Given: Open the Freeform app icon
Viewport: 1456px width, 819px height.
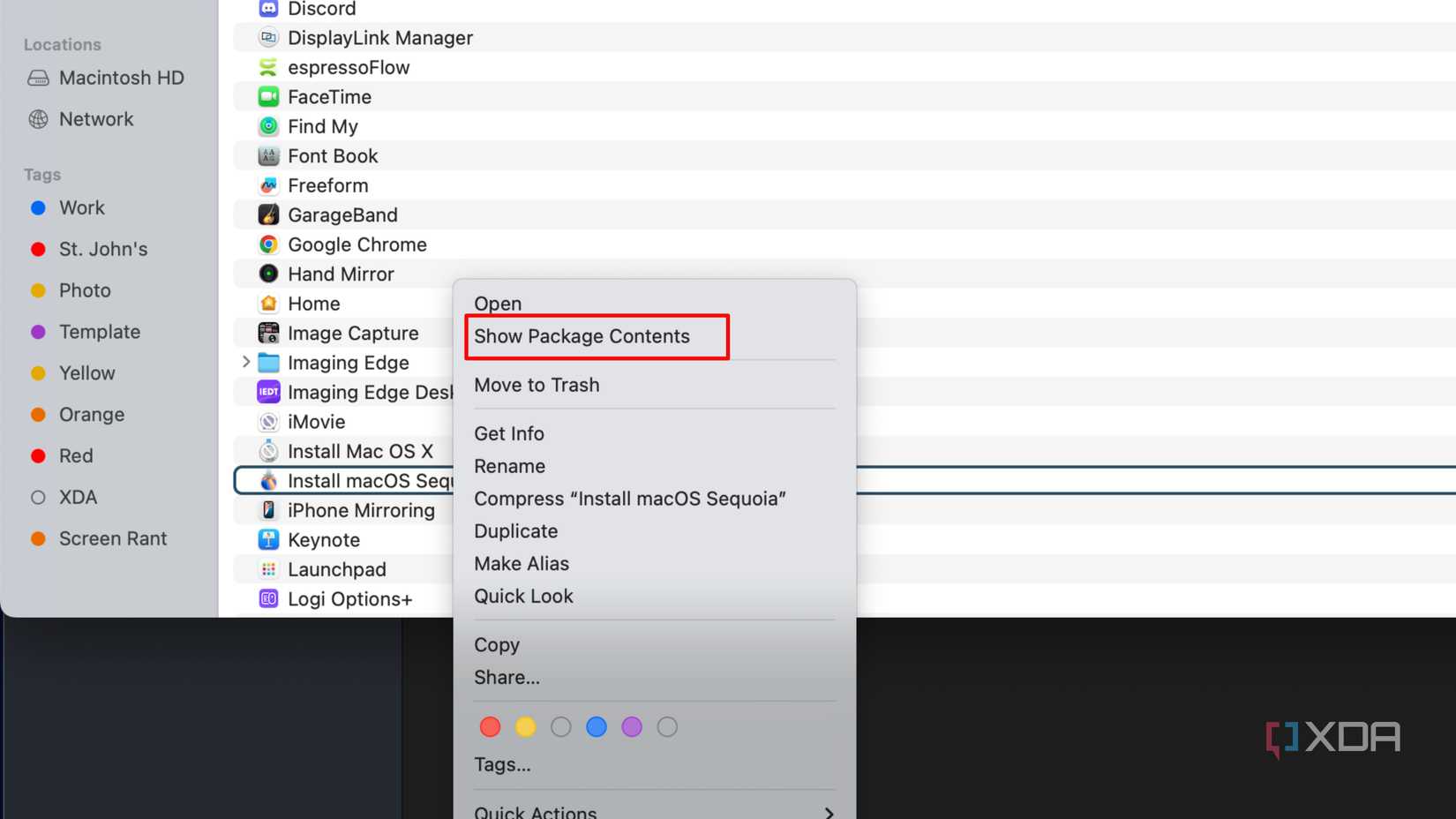Looking at the screenshot, I should (267, 185).
